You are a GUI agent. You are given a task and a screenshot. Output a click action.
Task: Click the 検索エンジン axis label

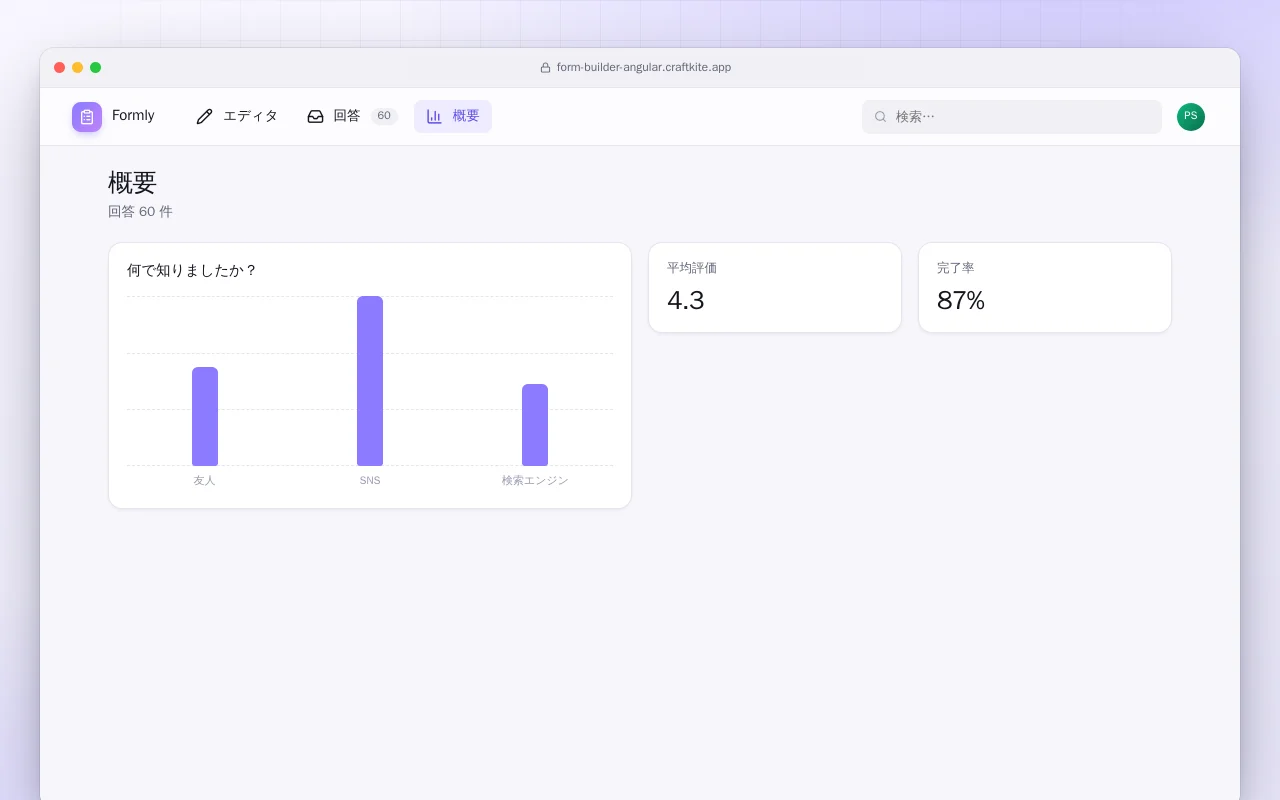point(535,481)
